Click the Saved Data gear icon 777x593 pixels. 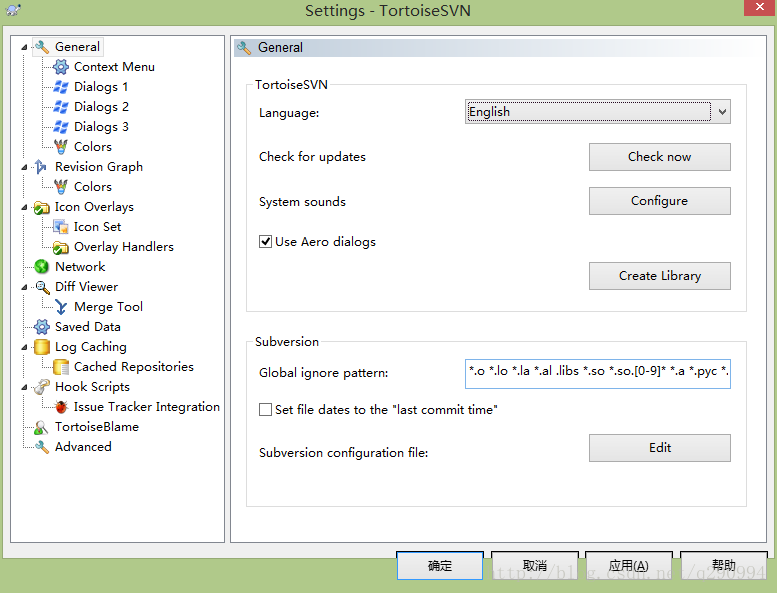(x=42, y=327)
